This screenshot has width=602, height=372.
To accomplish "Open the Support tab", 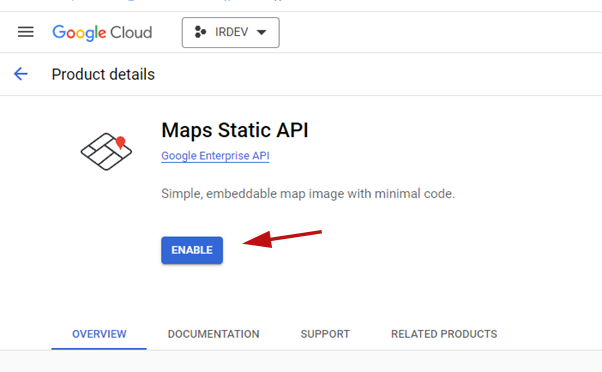I will (325, 334).
